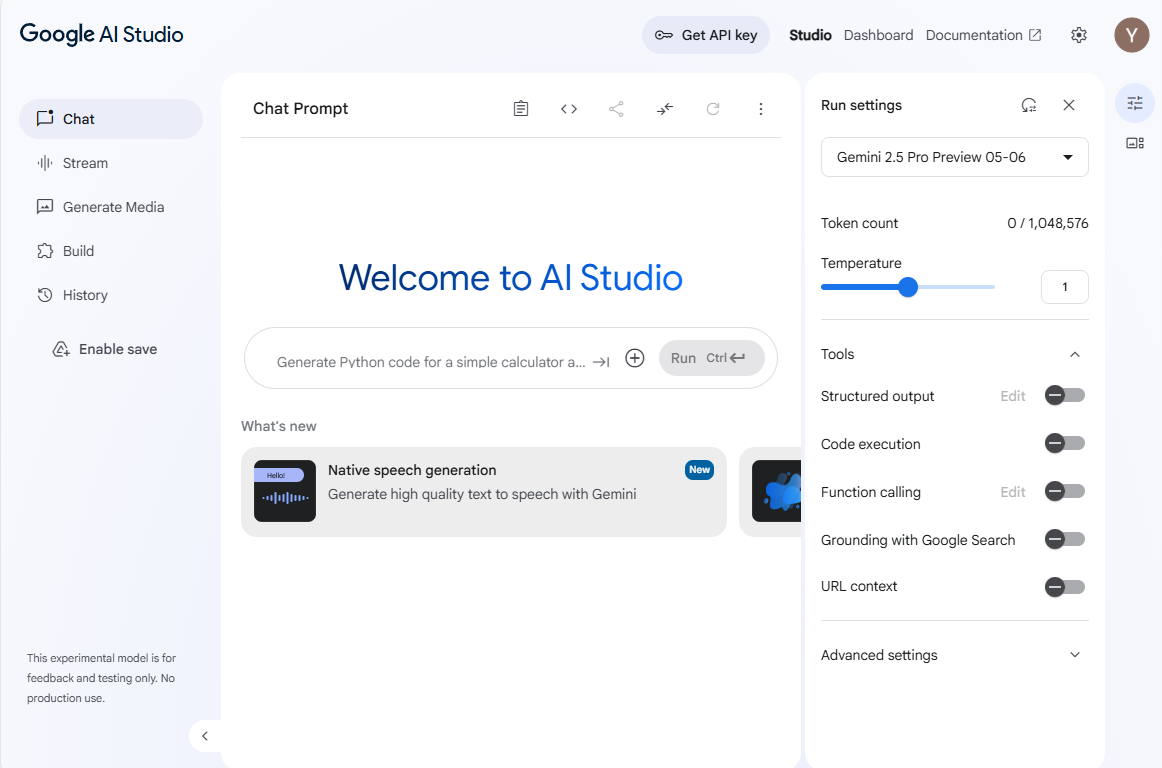
Task: Click Native speech generation card title
Action: coord(412,470)
